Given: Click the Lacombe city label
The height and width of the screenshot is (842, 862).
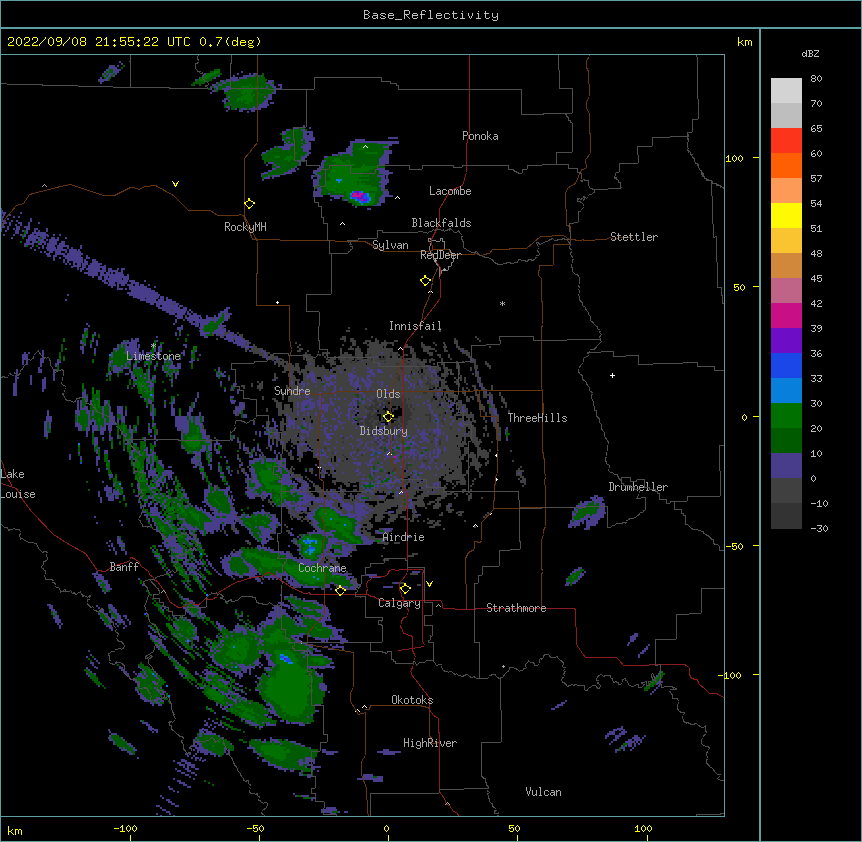Looking at the screenshot, I should [x=450, y=191].
